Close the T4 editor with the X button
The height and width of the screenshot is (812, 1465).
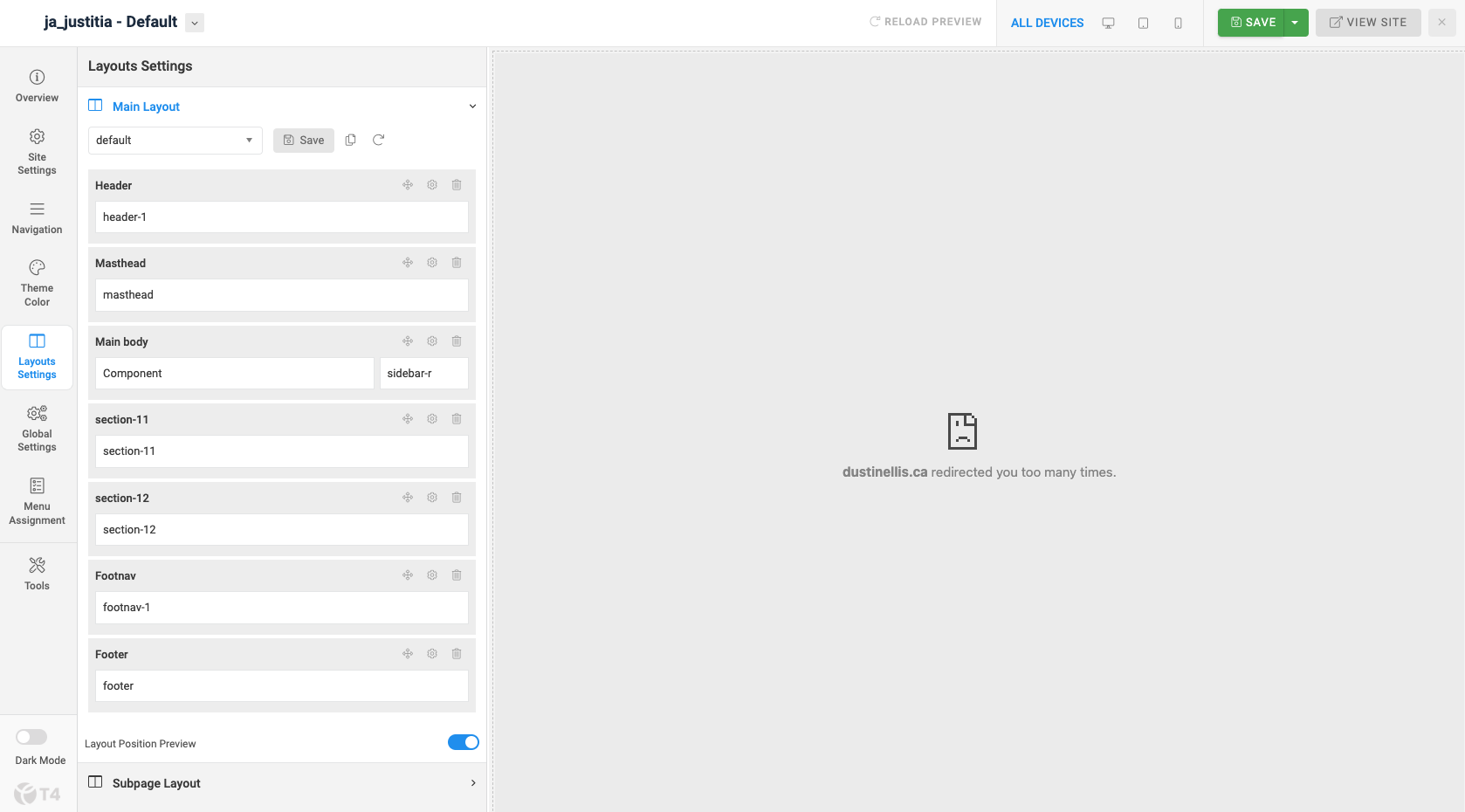1442,23
